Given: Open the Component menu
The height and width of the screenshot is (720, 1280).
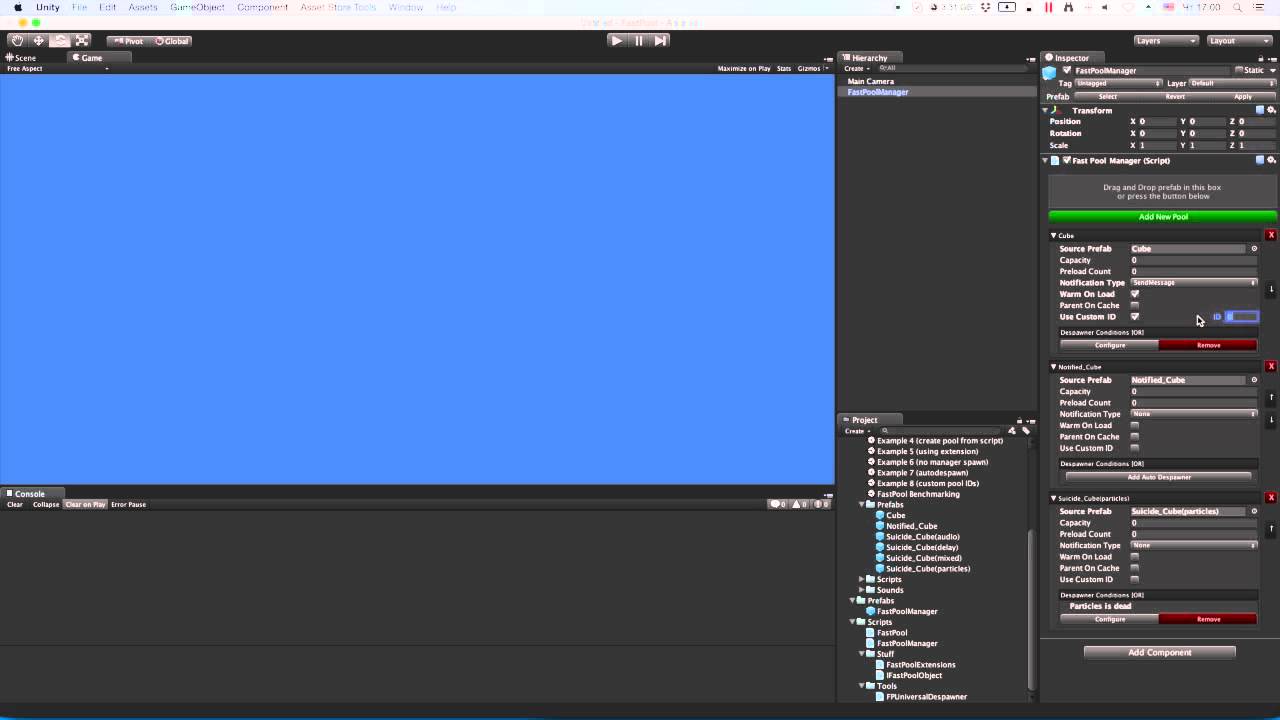Looking at the screenshot, I should [x=262, y=7].
